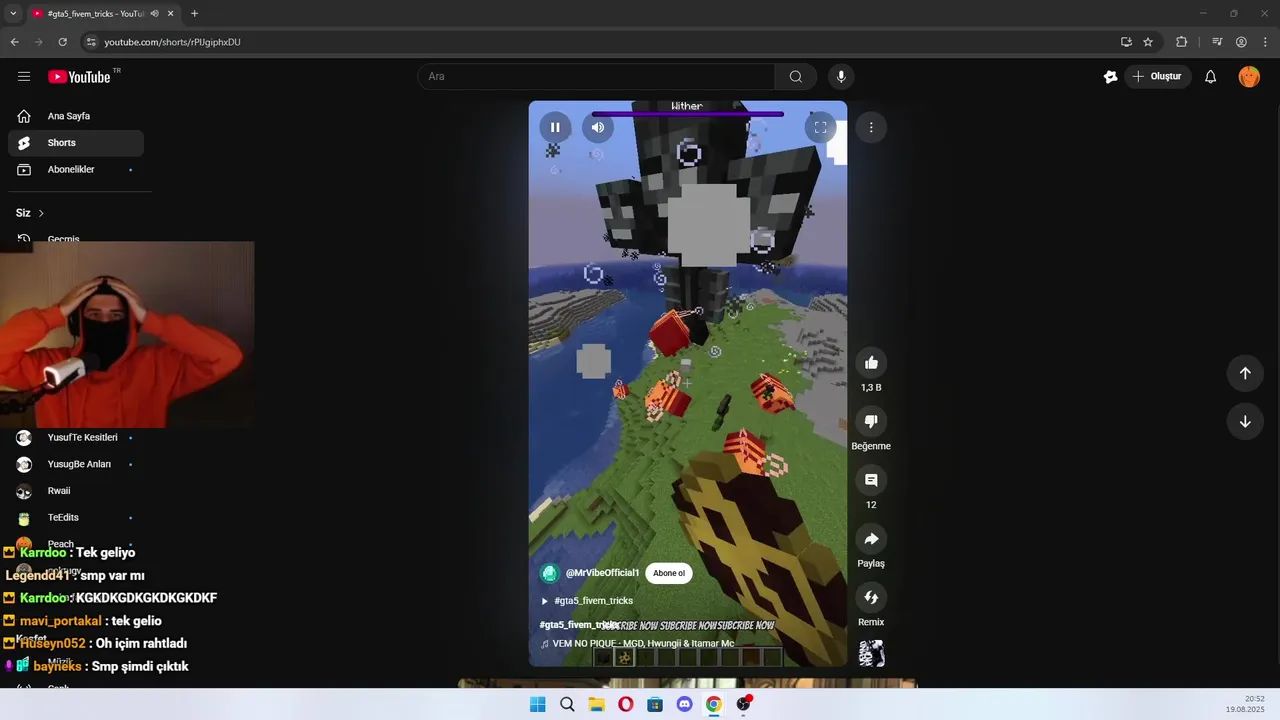Open the YouTube hamburger guide menu
Image resolution: width=1280 pixels, height=720 pixels.
point(24,76)
